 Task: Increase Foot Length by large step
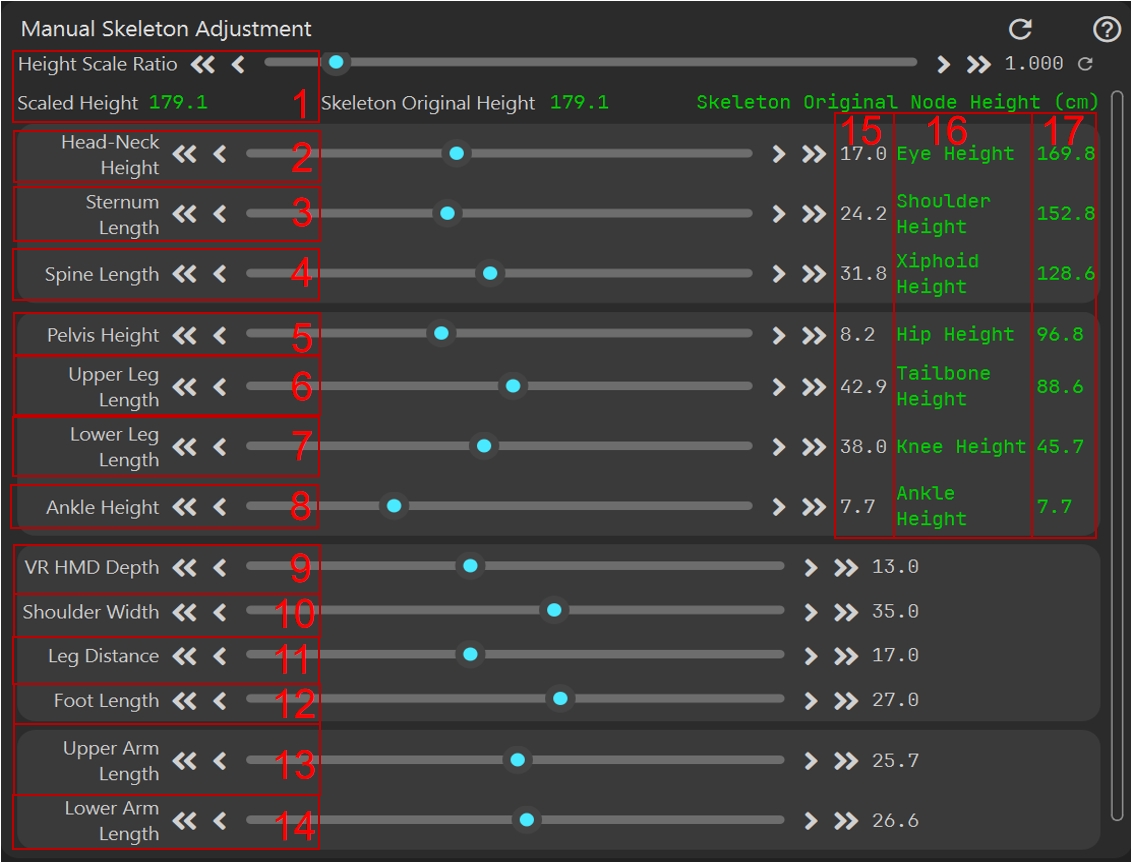pyautogui.click(x=846, y=700)
